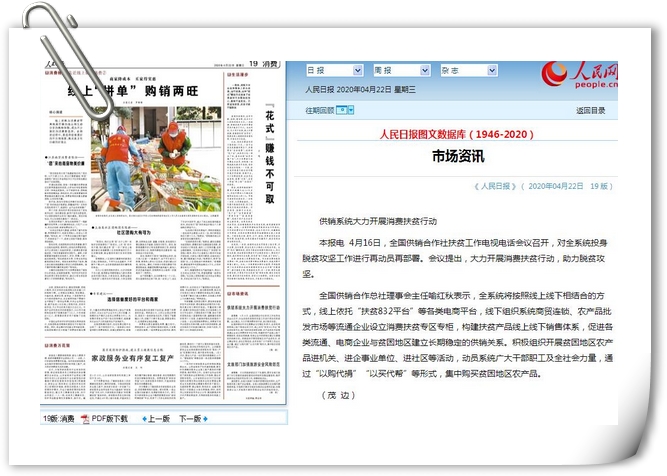Click the volunteers photo on the newspaper page
667x476 pixels.
(x=156, y=159)
